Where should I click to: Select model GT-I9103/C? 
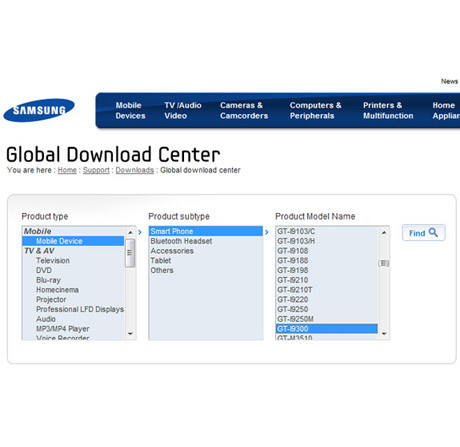327,231
